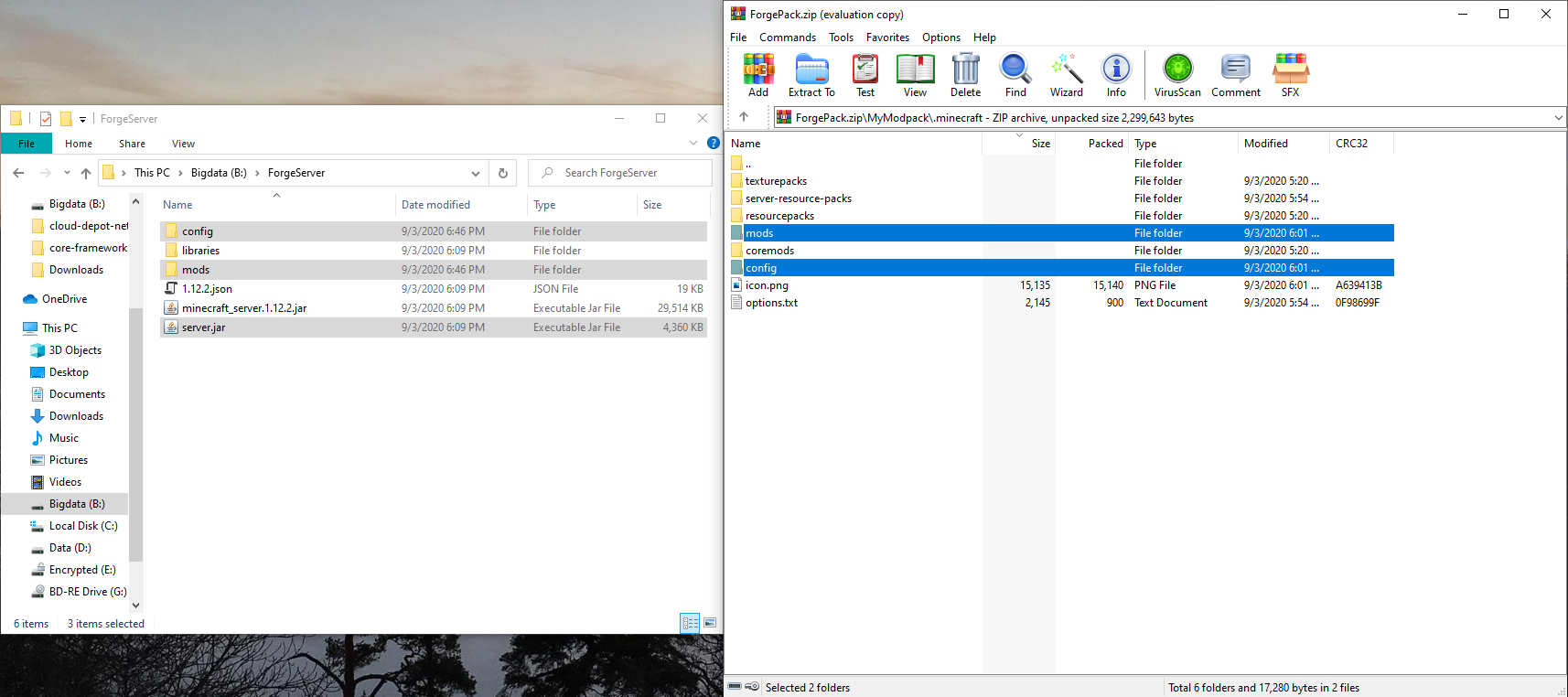Screen dimensions: 1568x697
Task: Click the back arrow in File Explorer
Action: tap(18, 173)
